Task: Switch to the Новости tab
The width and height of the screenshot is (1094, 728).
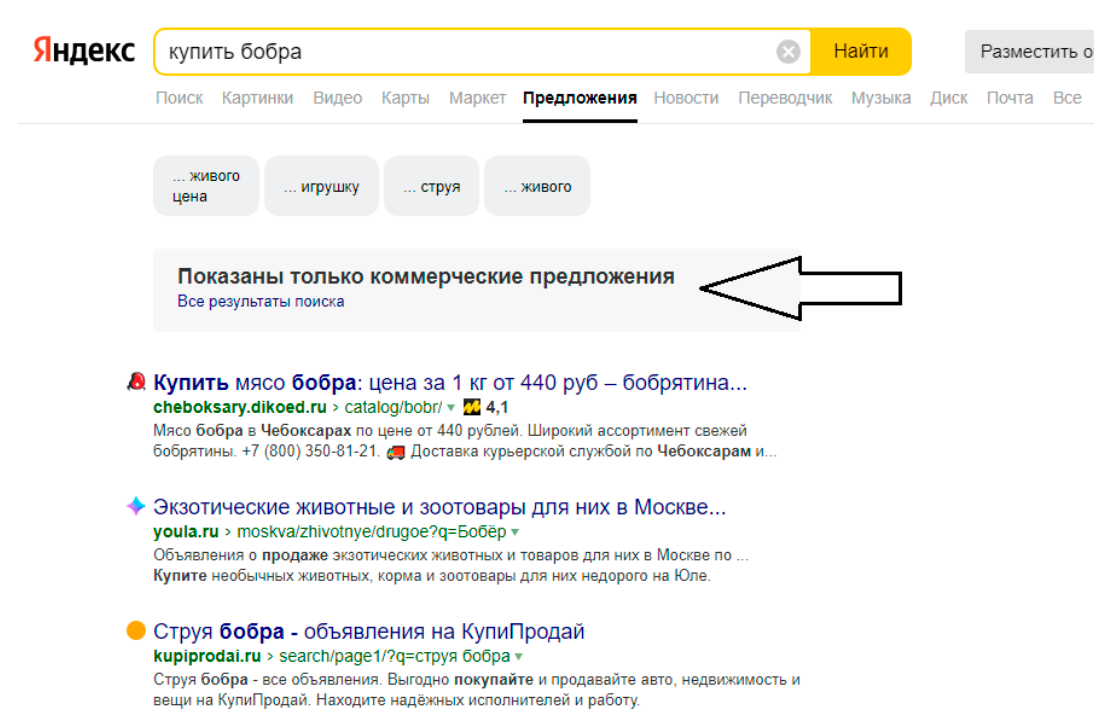Action: (686, 98)
